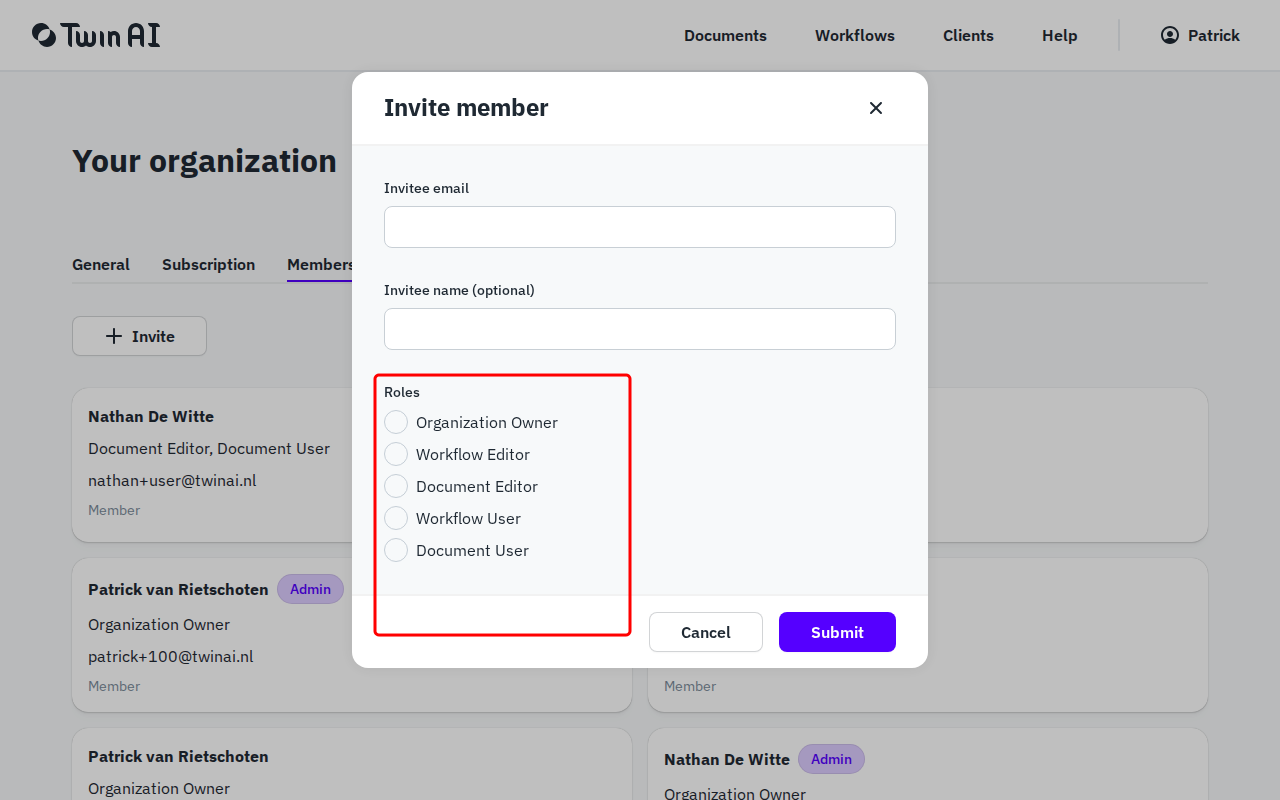Open the Subscription tab
The width and height of the screenshot is (1280, 800).
[208, 264]
